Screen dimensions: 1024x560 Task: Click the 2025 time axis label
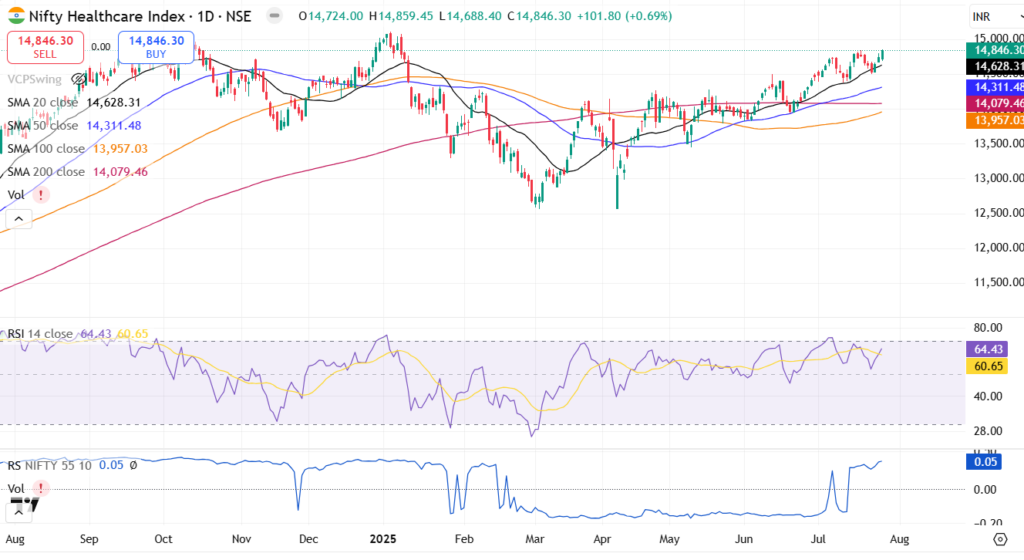tap(383, 539)
